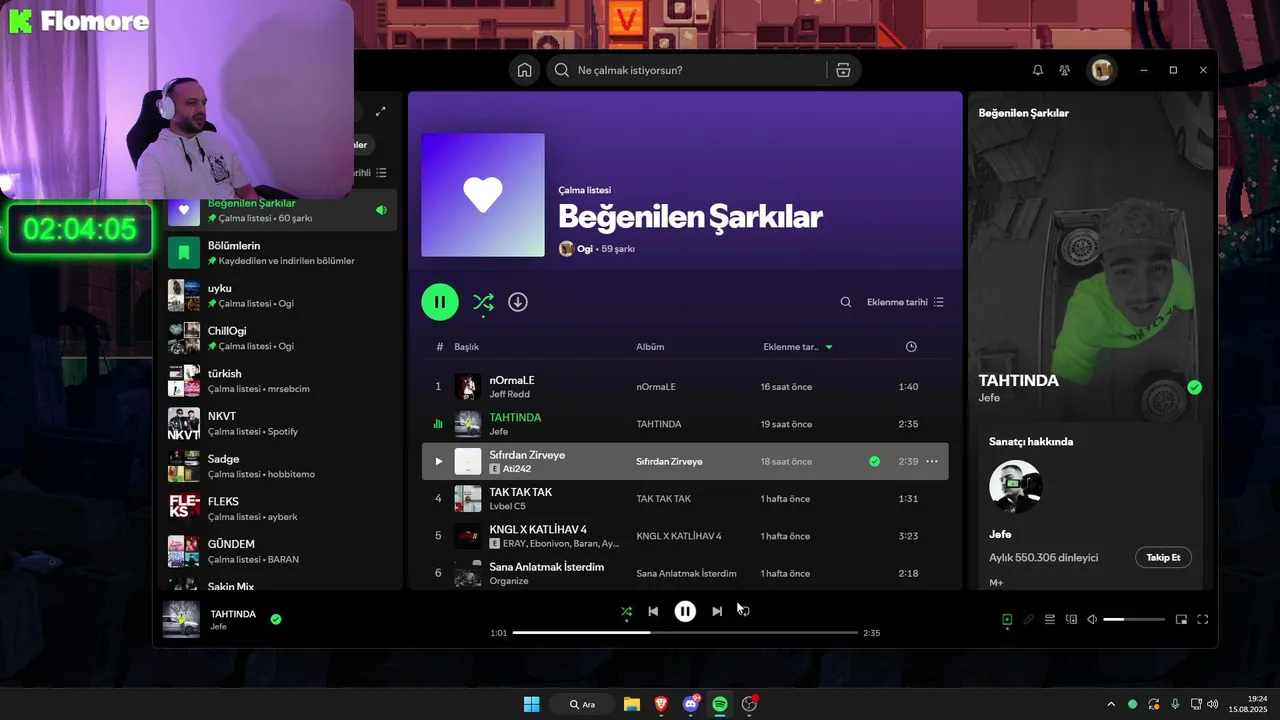
Task: Expand the library with arrows icon
Action: point(380,111)
